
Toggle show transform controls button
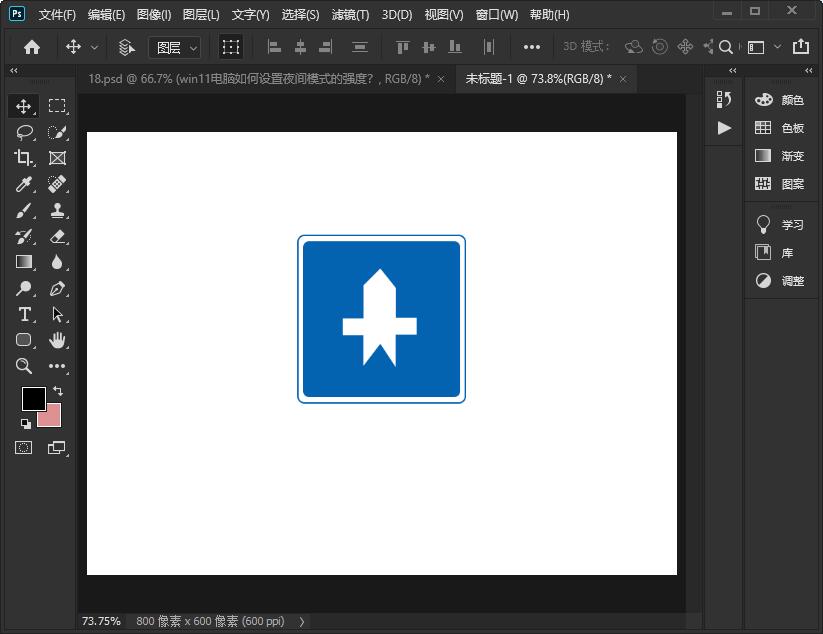click(x=231, y=47)
